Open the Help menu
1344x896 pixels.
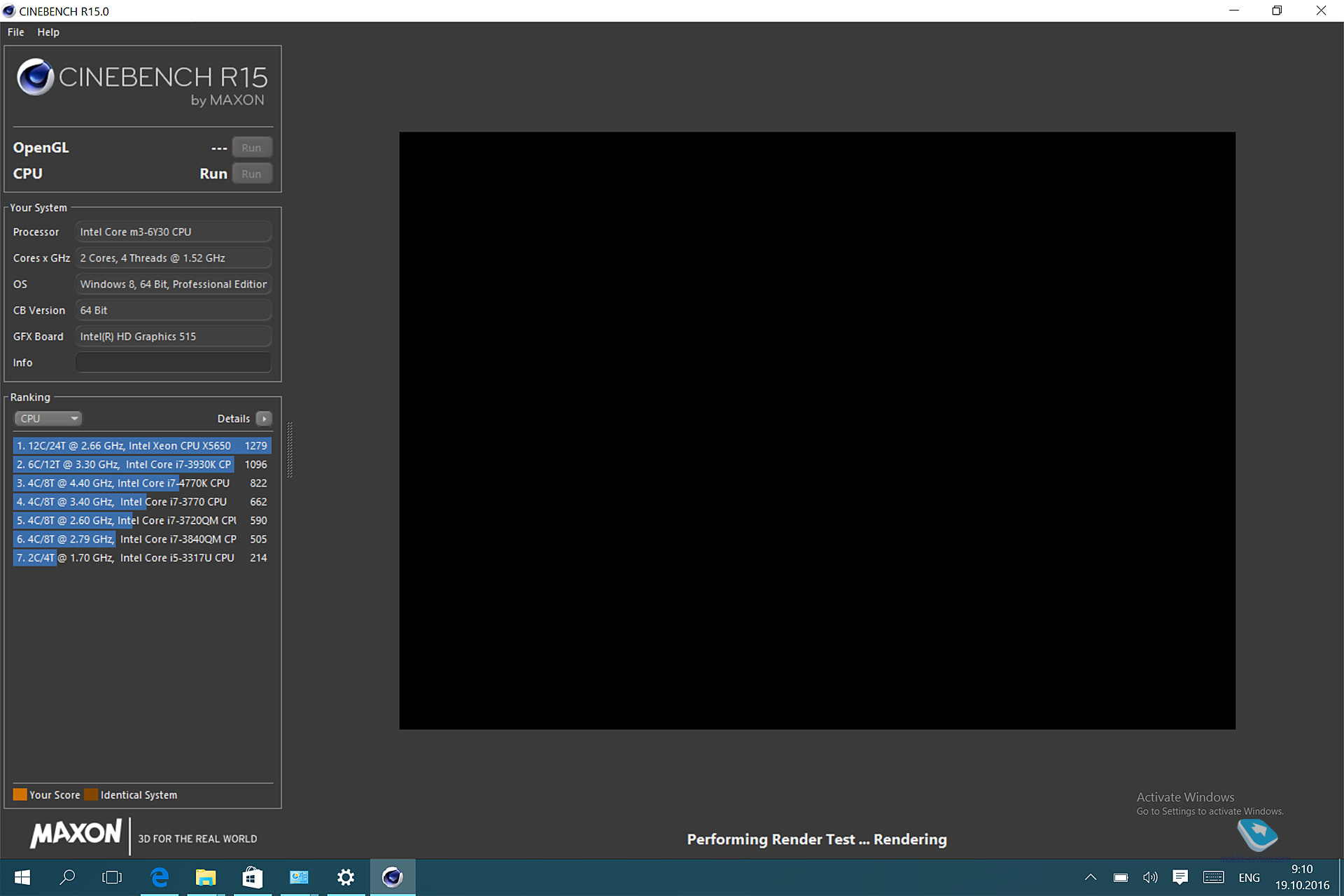click(48, 32)
